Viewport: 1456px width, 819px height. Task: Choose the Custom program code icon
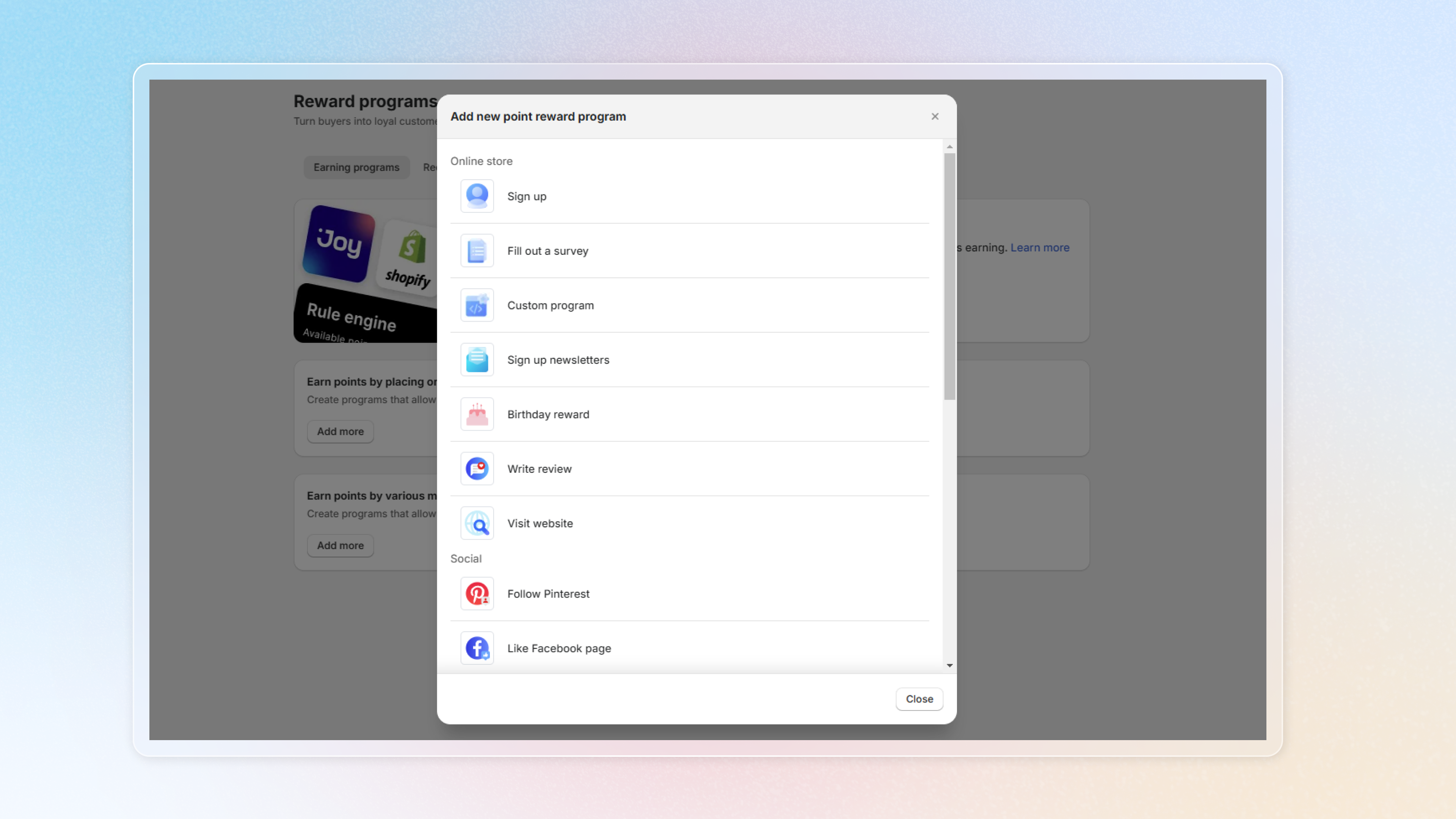477,305
